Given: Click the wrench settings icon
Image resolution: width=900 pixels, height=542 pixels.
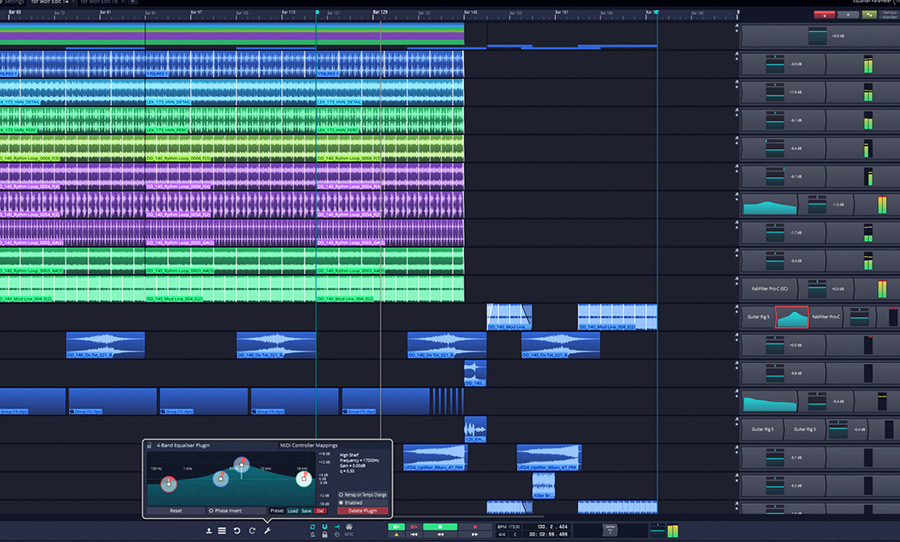Looking at the screenshot, I should click(x=267, y=531).
